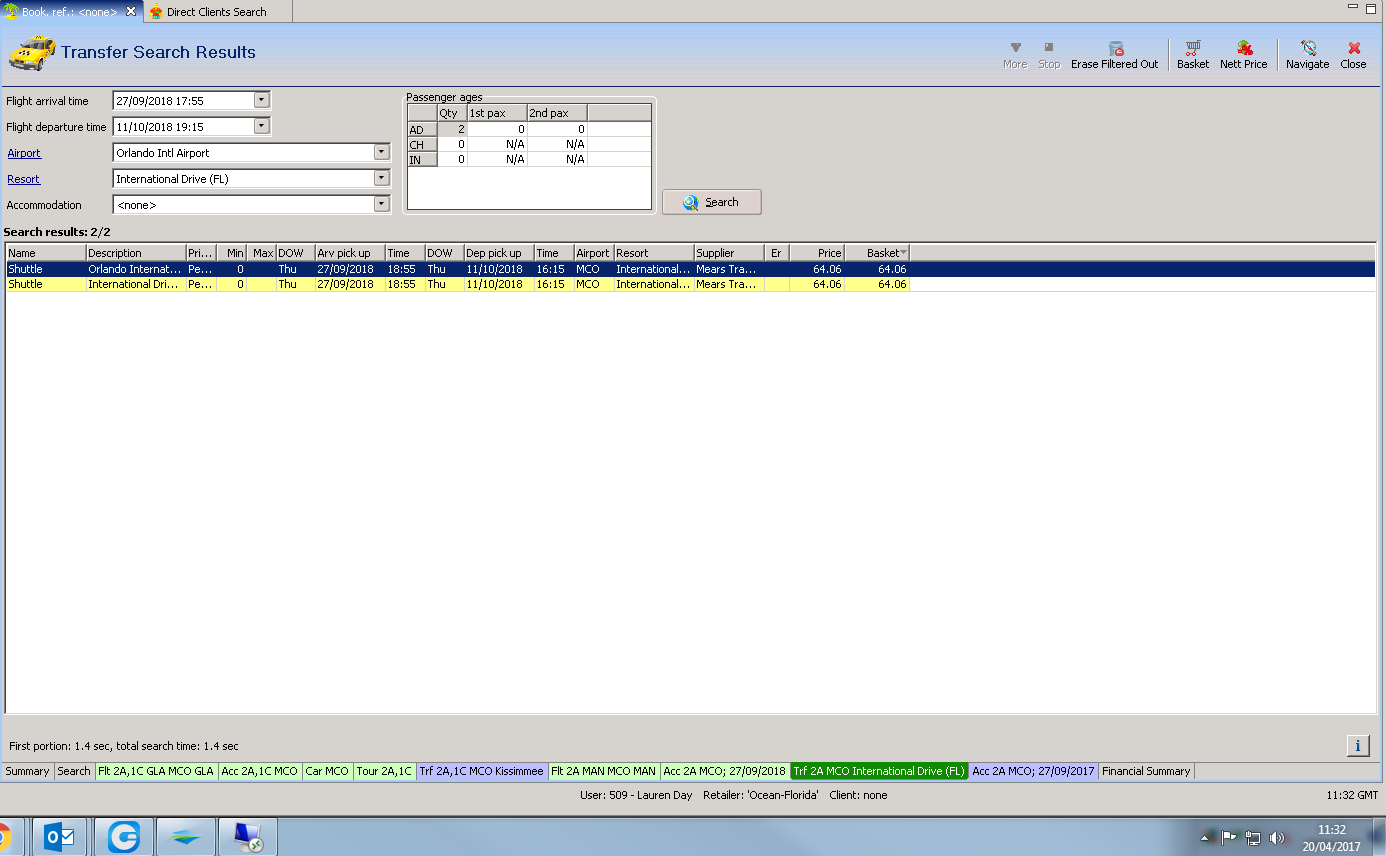Image resolution: width=1386 pixels, height=856 pixels.
Task: Click status text 'User: 509 - Lauren Day'
Action: click(635, 795)
